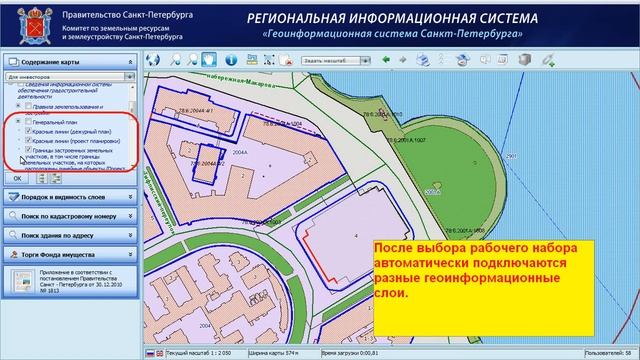Click the набережная Макарова street label
640x360 pixels.
click(242, 81)
